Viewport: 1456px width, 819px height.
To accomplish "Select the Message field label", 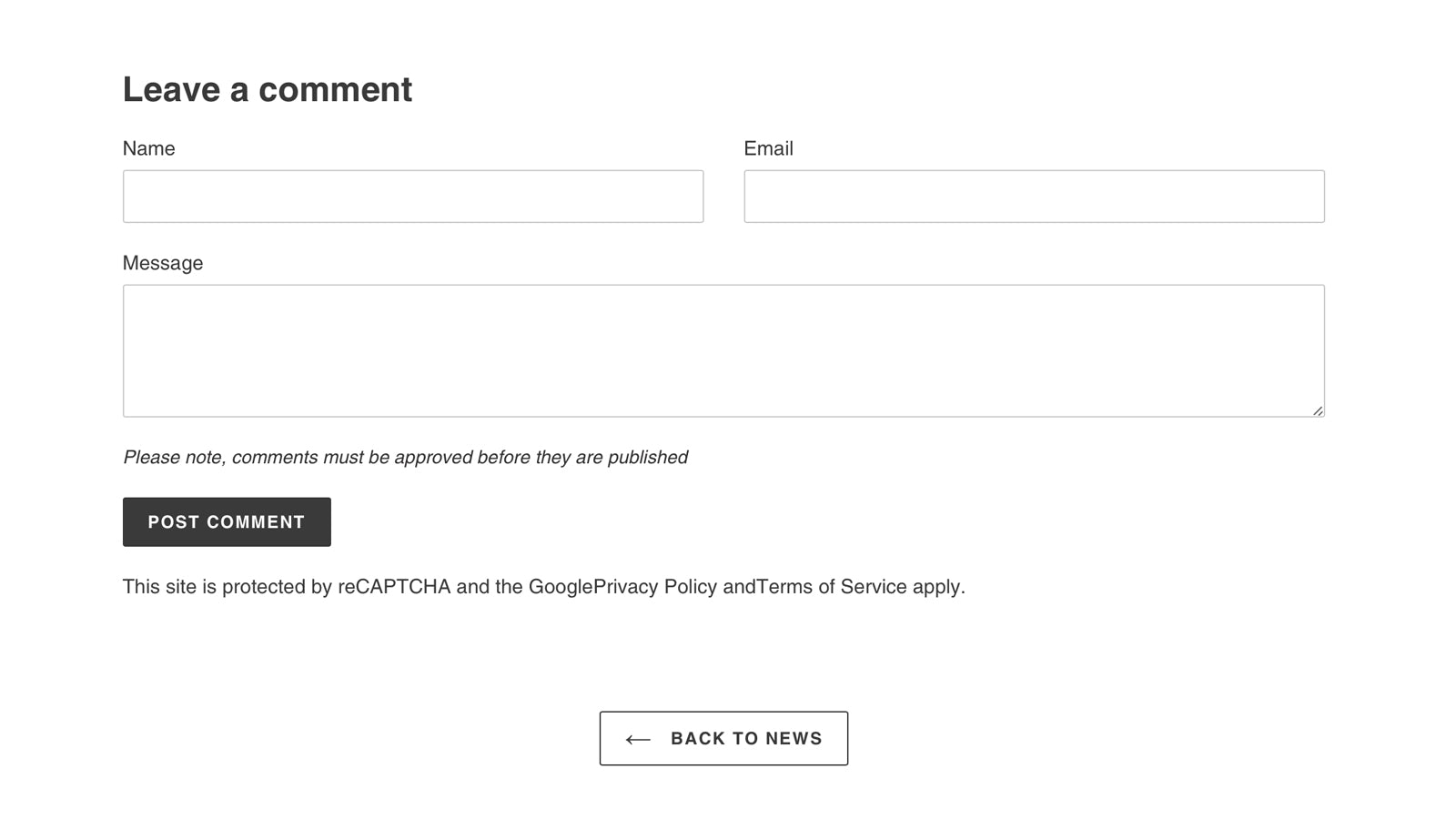I will coord(163,263).
